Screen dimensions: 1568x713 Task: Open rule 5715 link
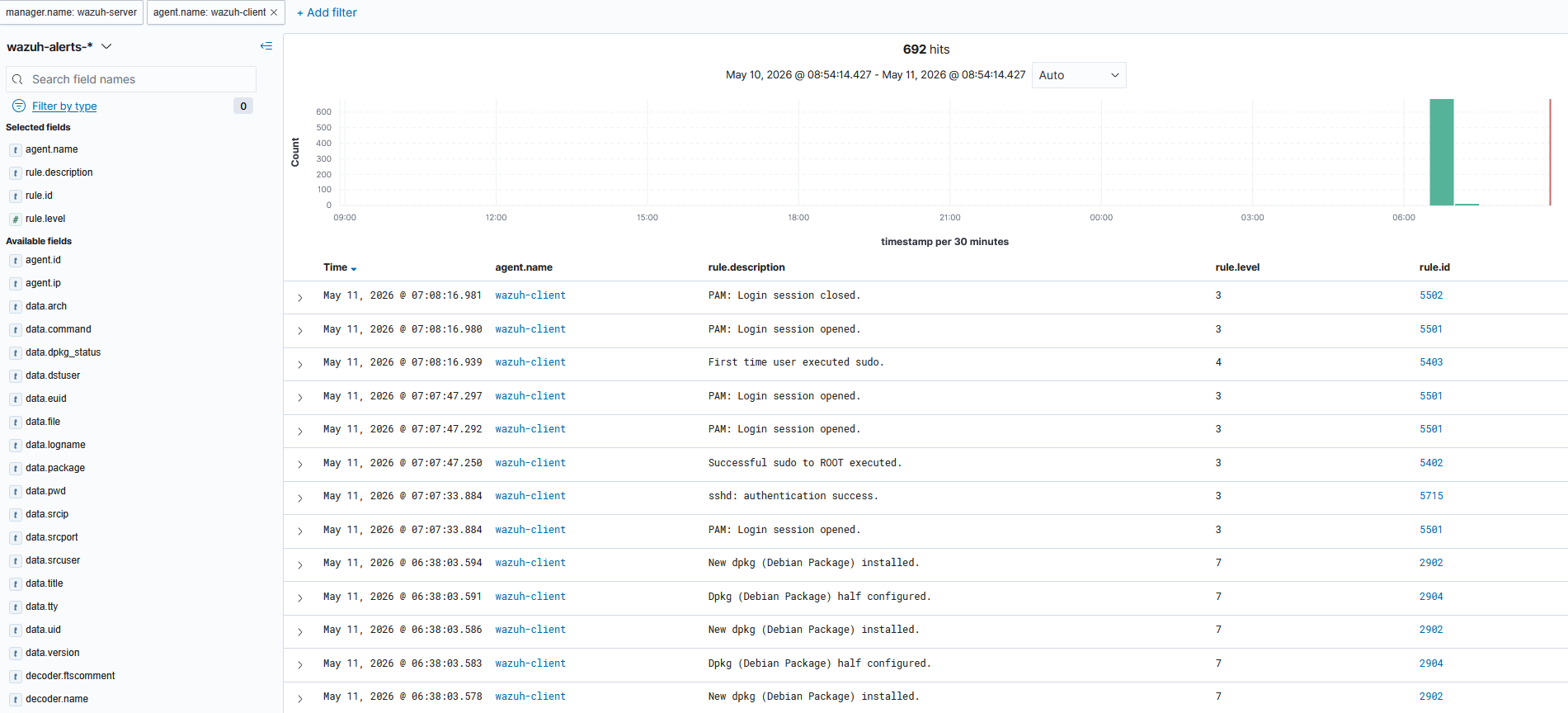click(x=1431, y=496)
